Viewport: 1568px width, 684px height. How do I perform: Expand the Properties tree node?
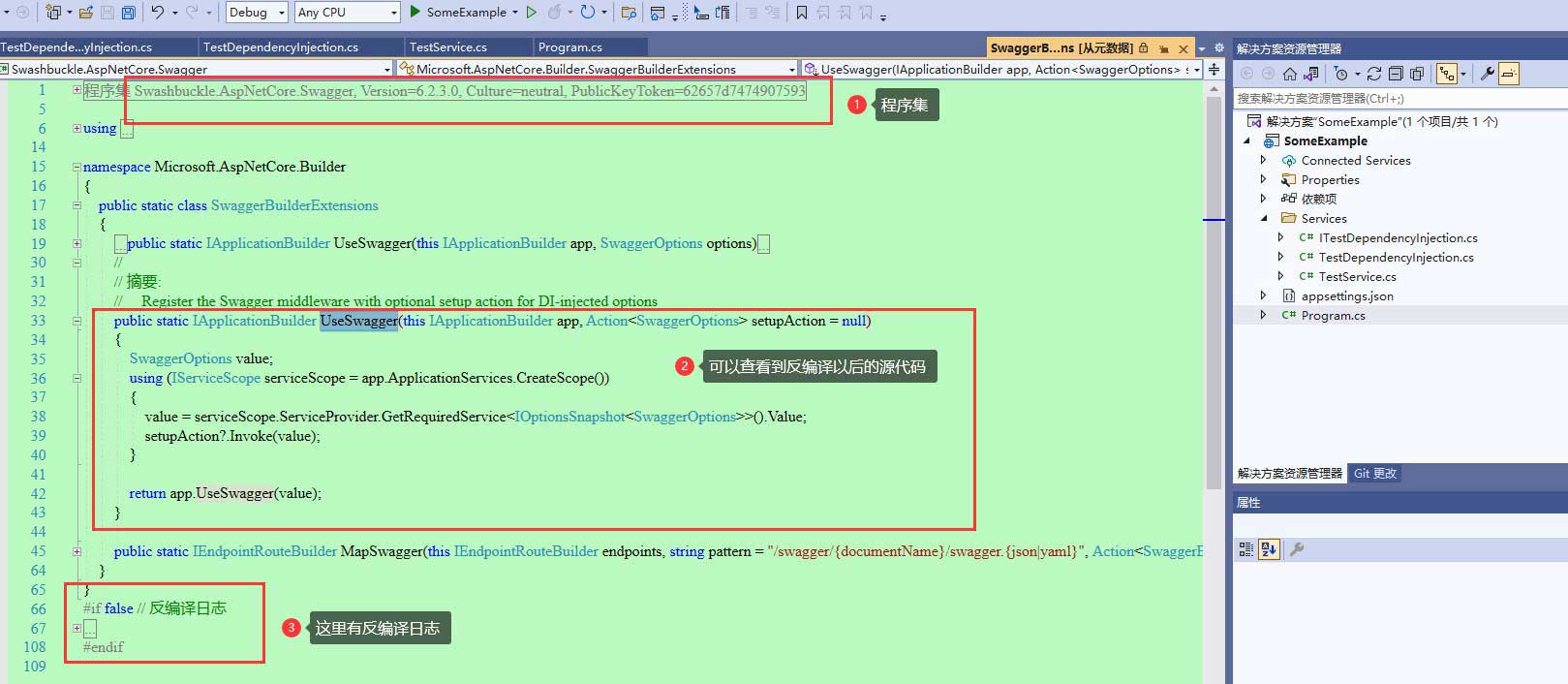click(x=1263, y=180)
